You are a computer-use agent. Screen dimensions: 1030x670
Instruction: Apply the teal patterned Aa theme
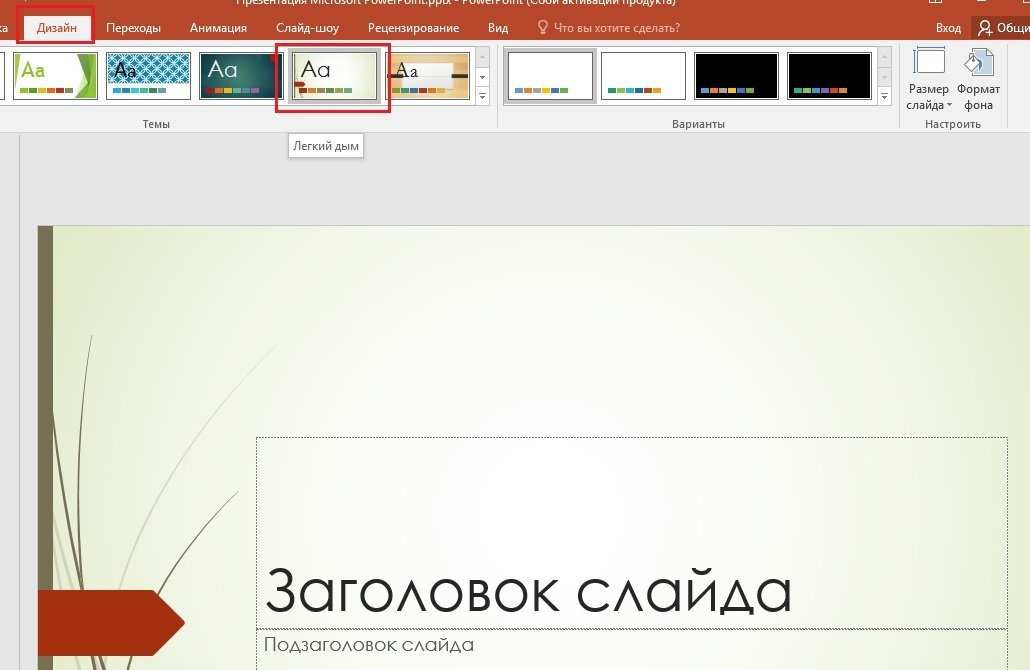[148, 75]
